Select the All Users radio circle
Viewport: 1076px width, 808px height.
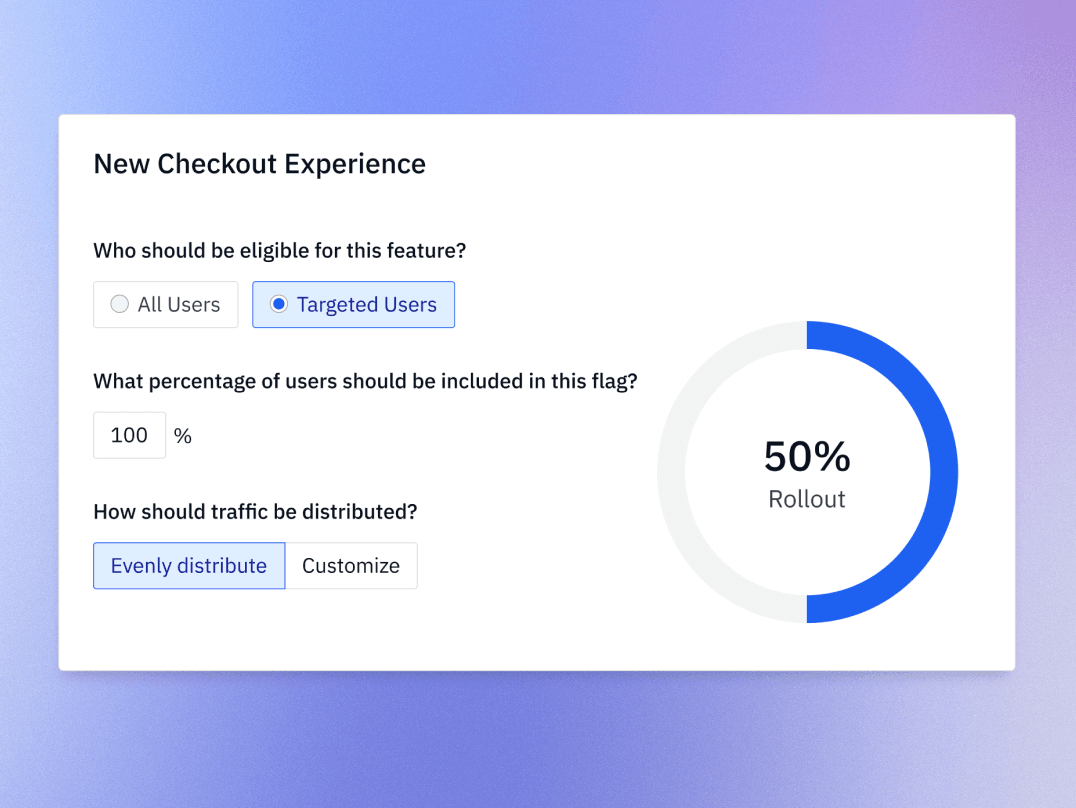click(x=120, y=305)
